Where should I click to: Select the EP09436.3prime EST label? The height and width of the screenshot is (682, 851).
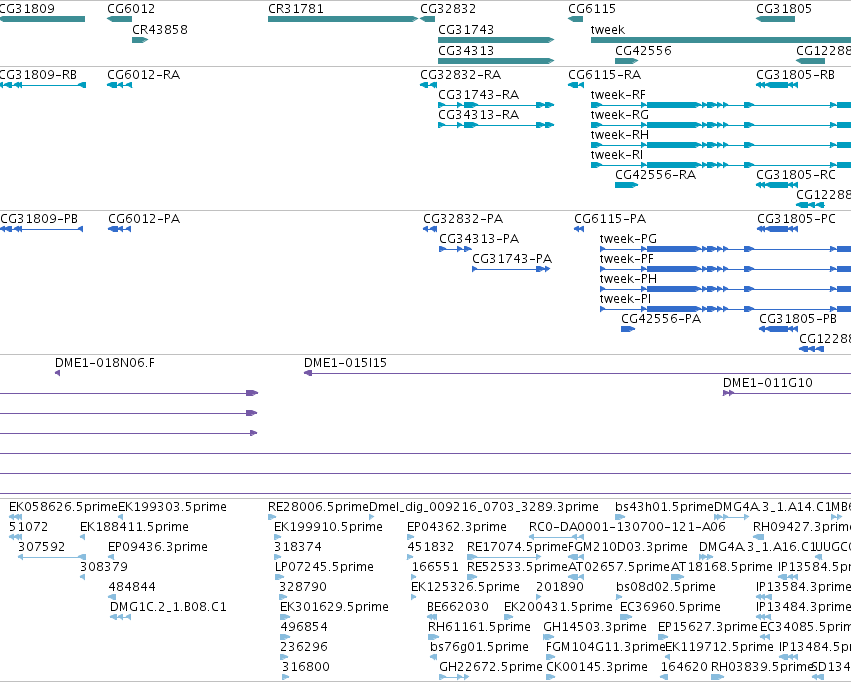(158, 547)
